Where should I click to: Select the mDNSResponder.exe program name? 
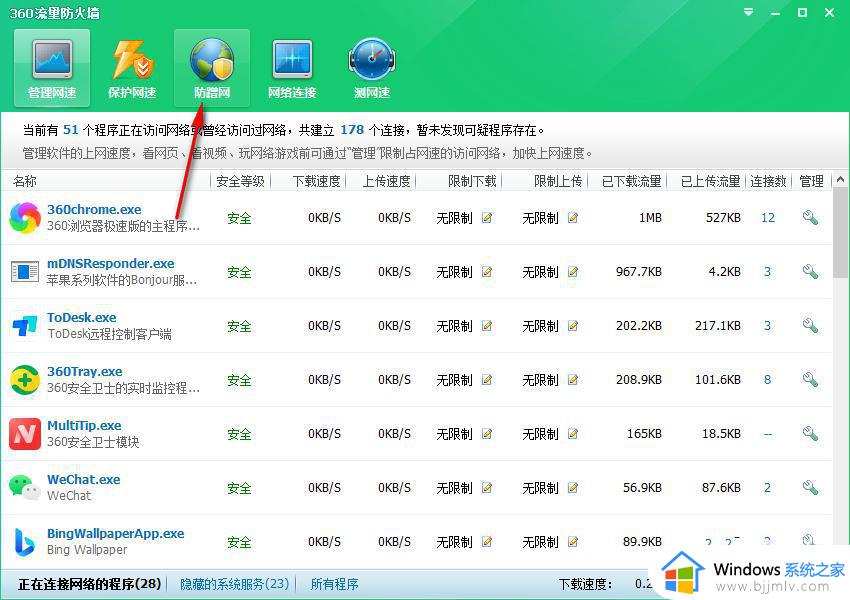click(111, 263)
